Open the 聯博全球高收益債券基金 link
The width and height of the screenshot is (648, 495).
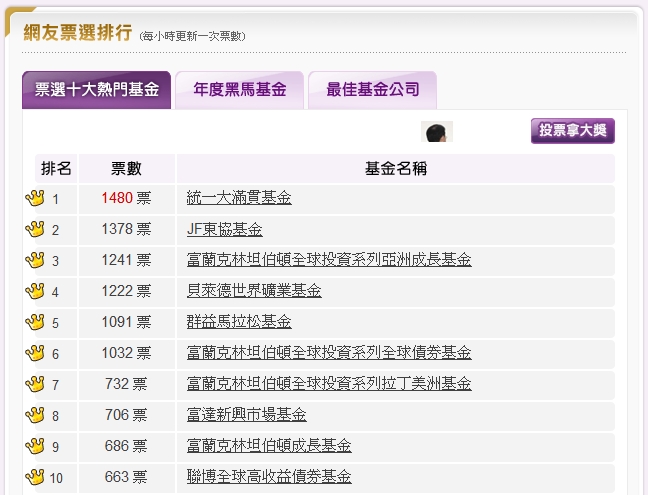[x=269, y=476]
